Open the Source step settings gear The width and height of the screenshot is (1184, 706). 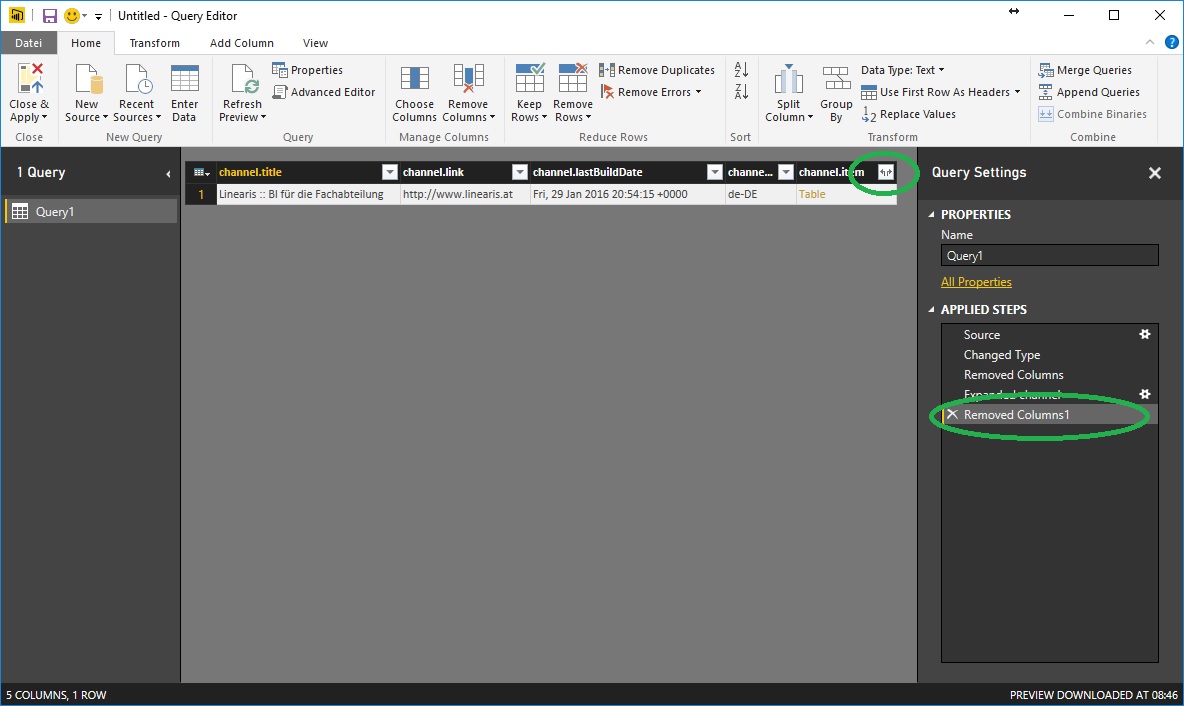pos(1145,335)
